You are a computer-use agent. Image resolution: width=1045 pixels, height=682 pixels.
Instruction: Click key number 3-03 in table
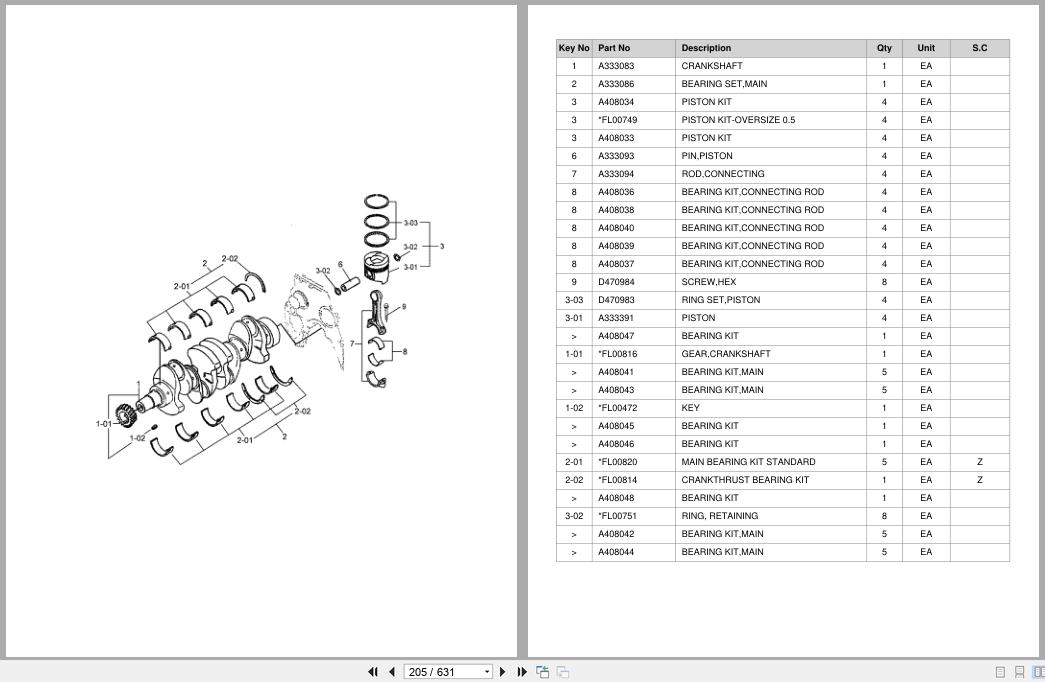[x=574, y=300]
